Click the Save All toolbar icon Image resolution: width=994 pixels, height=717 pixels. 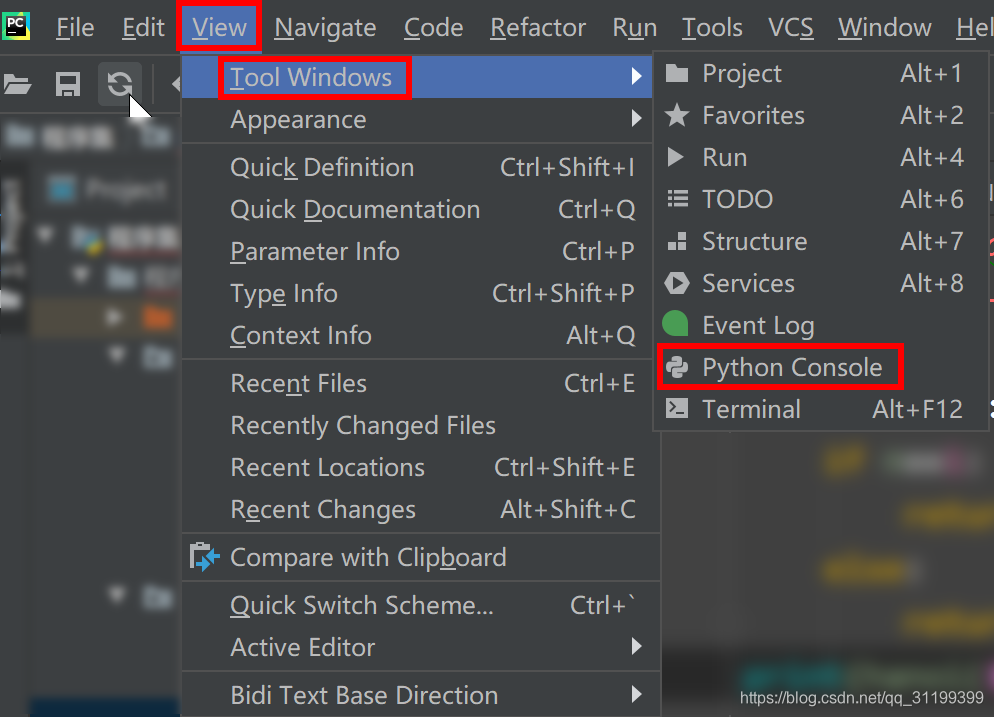pos(67,84)
